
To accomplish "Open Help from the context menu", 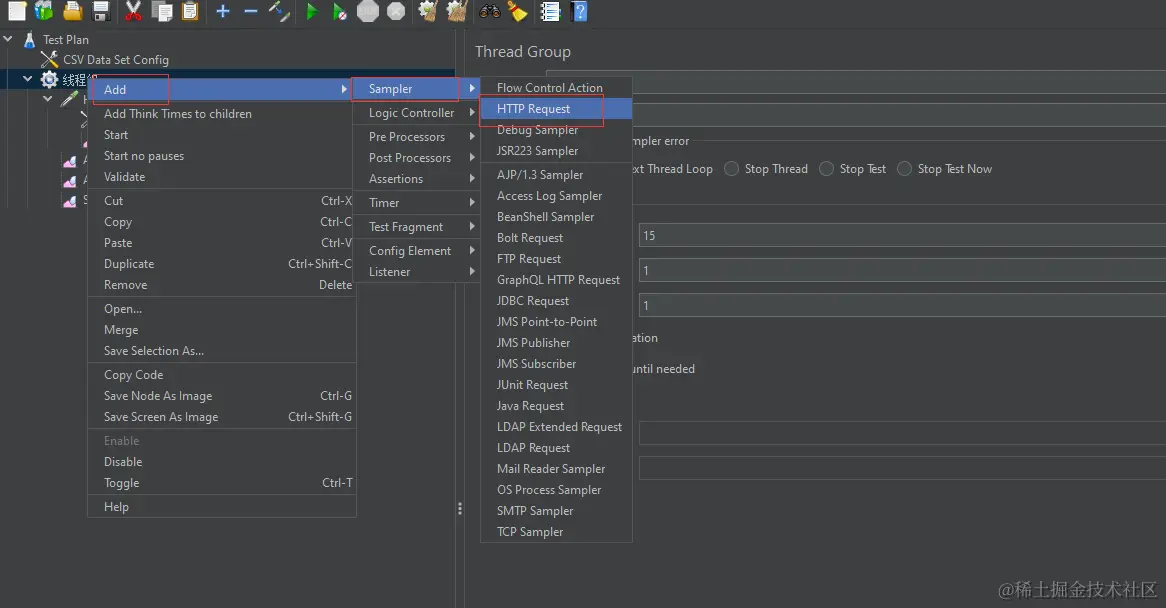I will 221,507.
